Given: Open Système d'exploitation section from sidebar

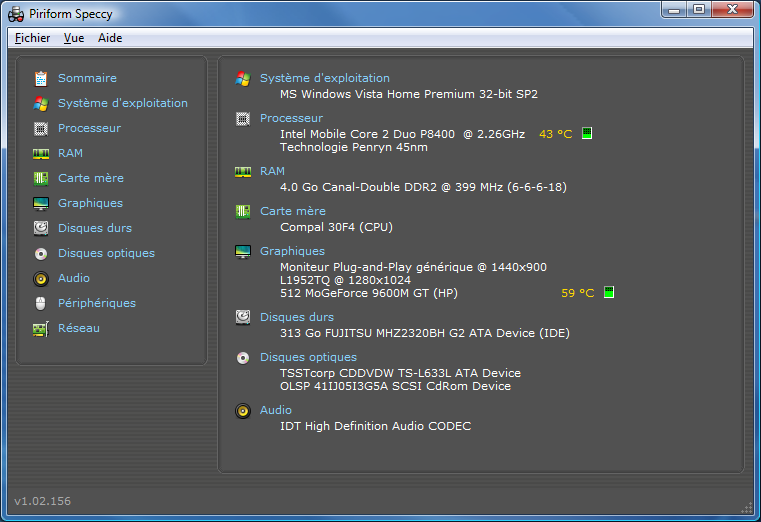Looking at the screenshot, I should coord(123,103).
